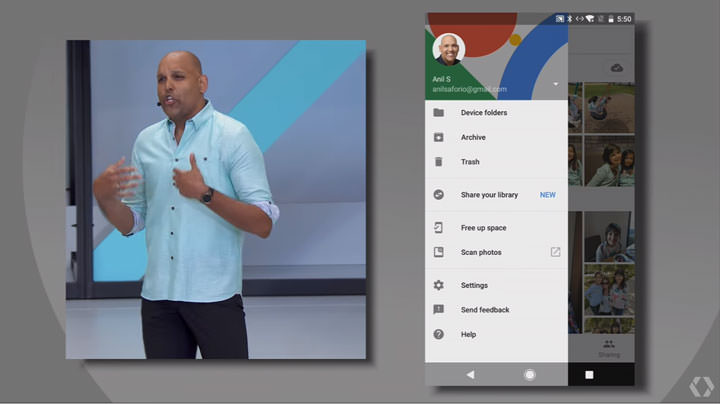The height and width of the screenshot is (404, 720).
Task: Click the Help question mark icon
Action: tap(439, 334)
